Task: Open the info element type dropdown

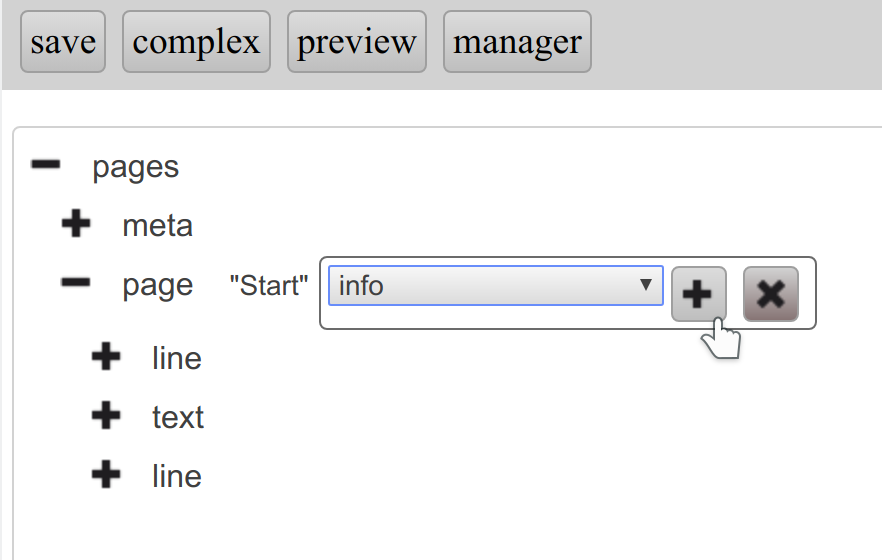Action: point(496,286)
